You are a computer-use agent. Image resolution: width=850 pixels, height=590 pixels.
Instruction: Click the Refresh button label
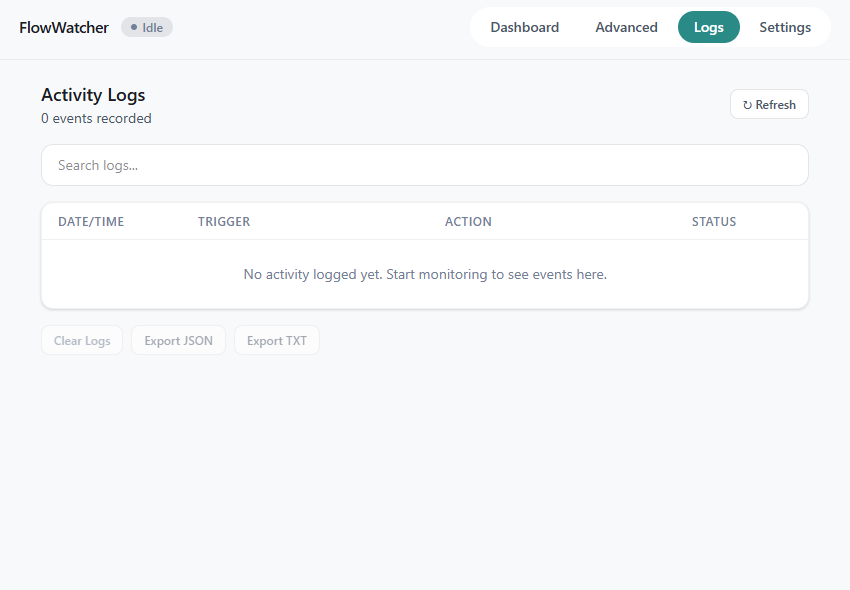coord(775,105)
